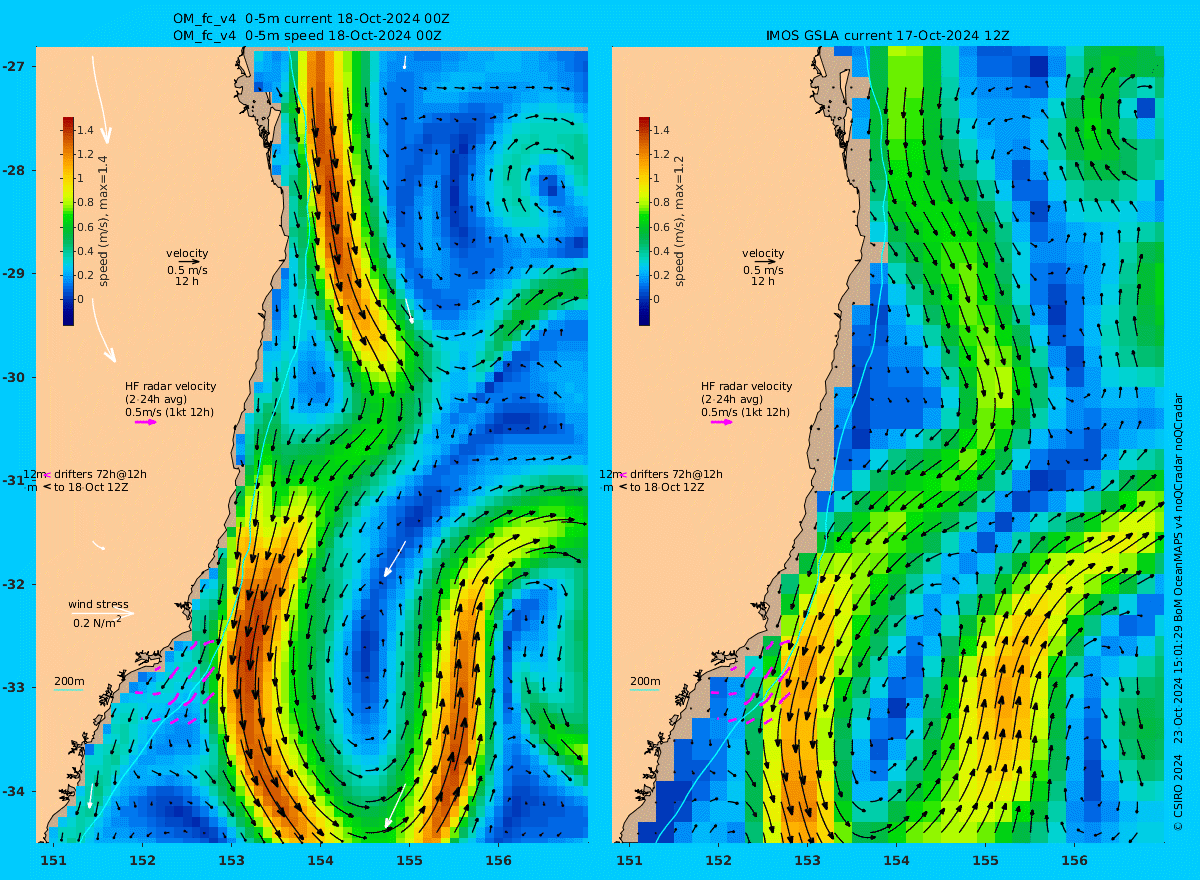
Task: Click '151' longitude label under left map
Action: (53, 860)
